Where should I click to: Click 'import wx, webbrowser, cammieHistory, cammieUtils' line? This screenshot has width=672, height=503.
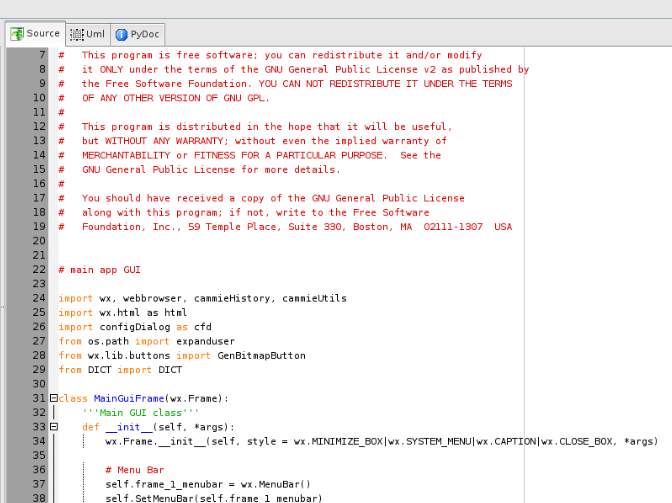(x=203, y=298)
